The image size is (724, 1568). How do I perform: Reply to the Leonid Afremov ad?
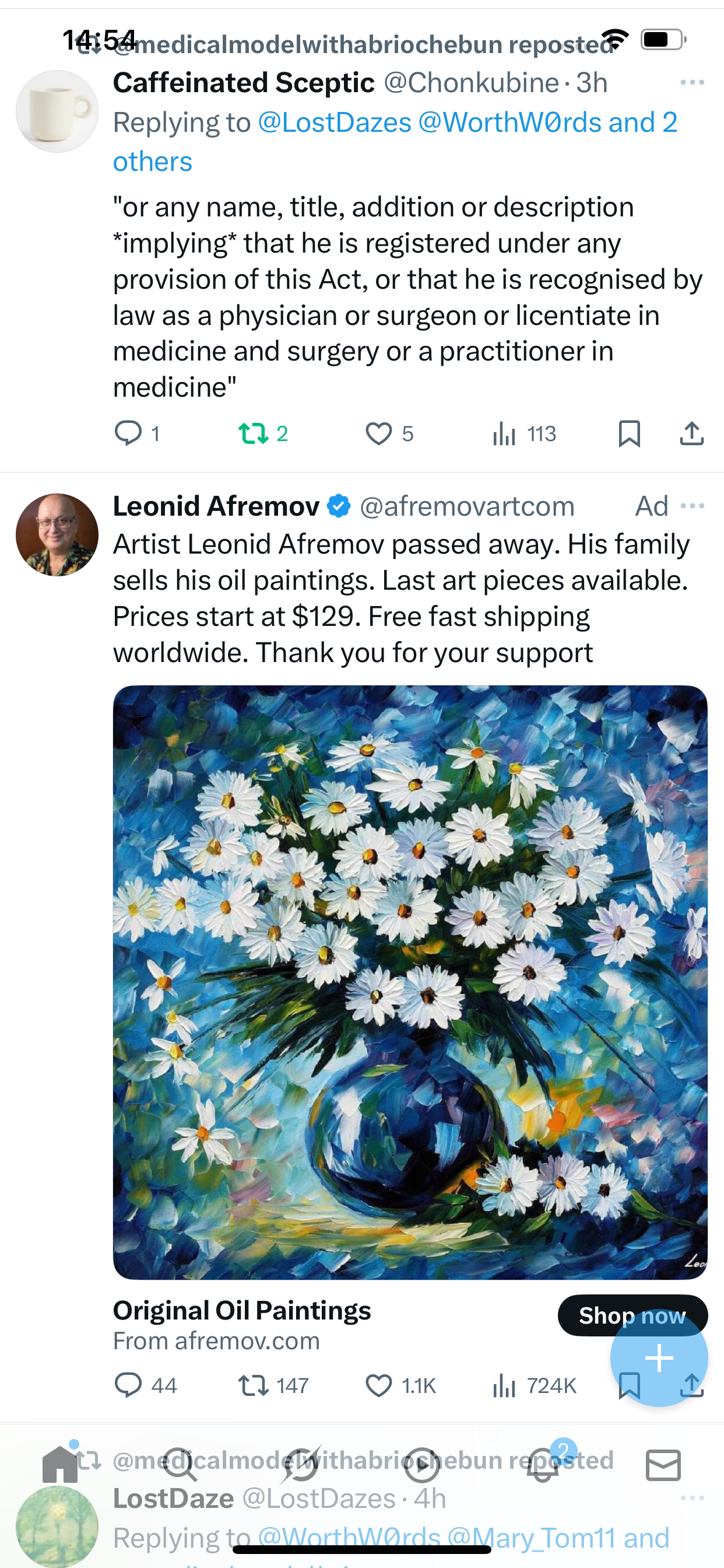pyautogui.click(x=128, y=1385)
